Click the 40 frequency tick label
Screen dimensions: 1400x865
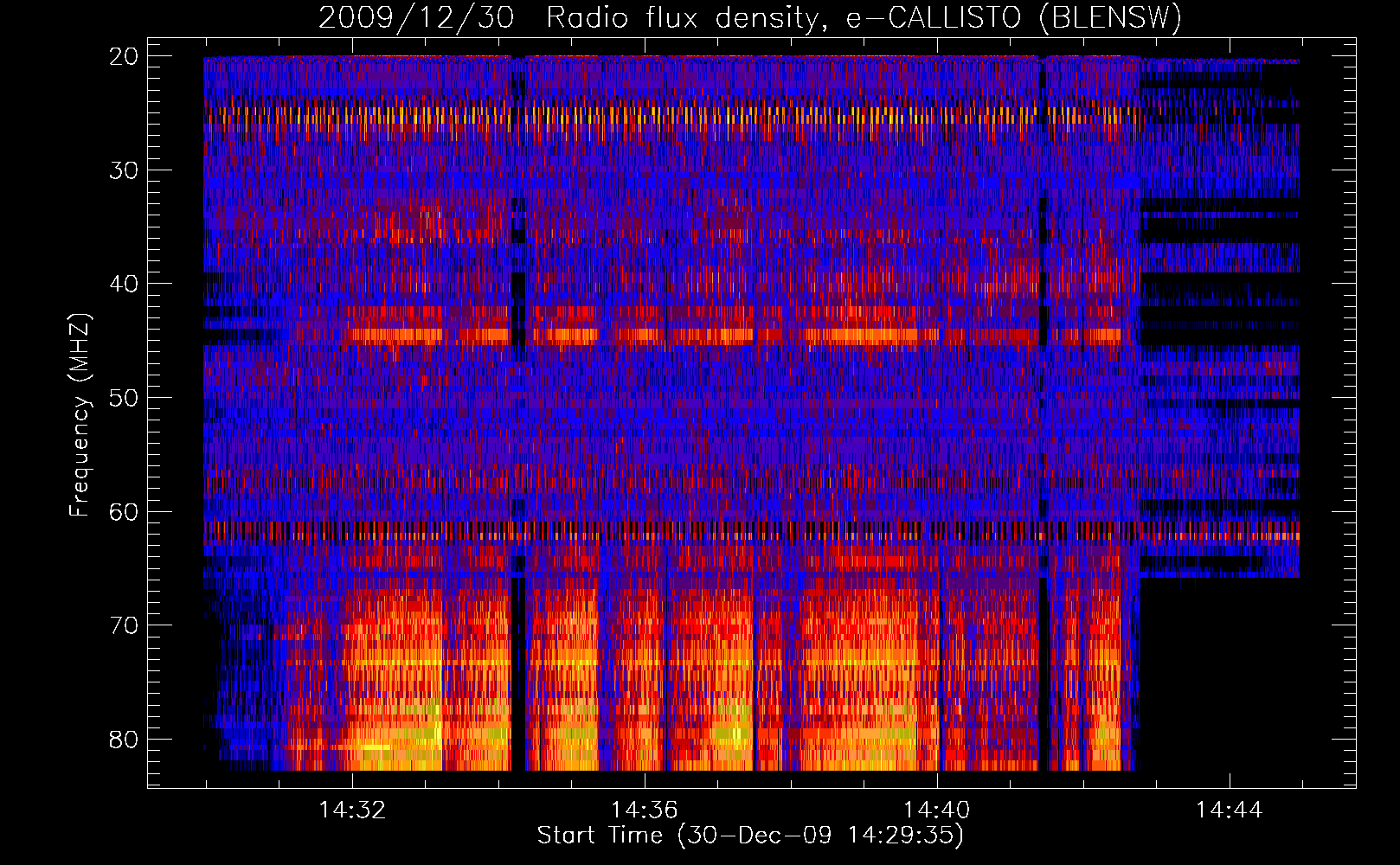(x=124, y=284)
